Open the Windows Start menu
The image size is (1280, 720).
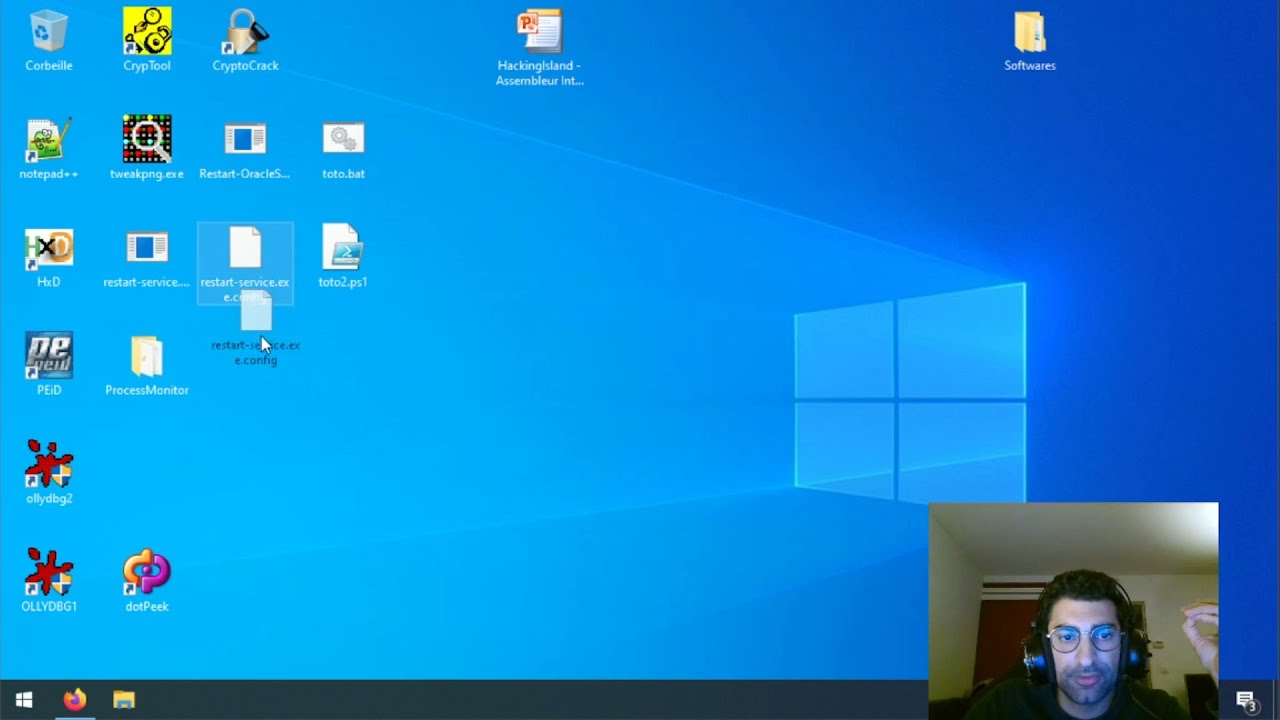click(24, 700)
